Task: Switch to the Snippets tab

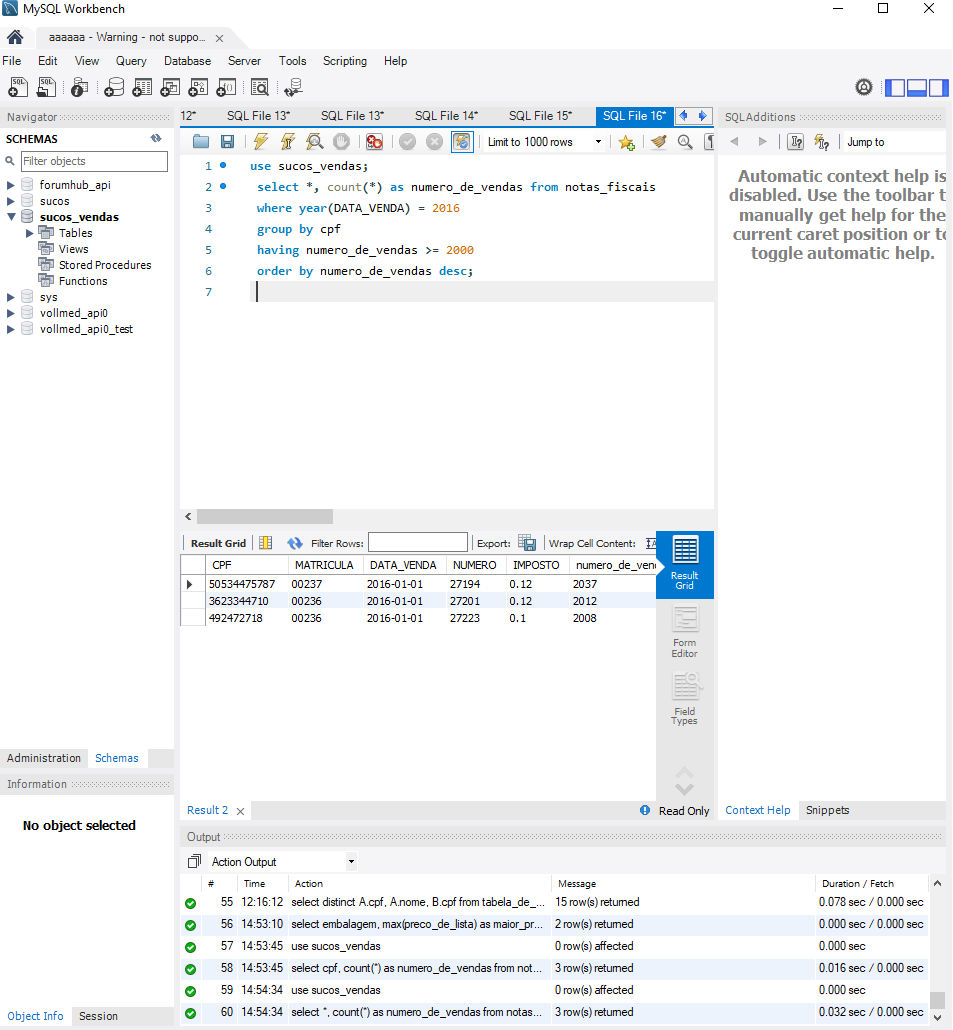Action: coord(828,810)
